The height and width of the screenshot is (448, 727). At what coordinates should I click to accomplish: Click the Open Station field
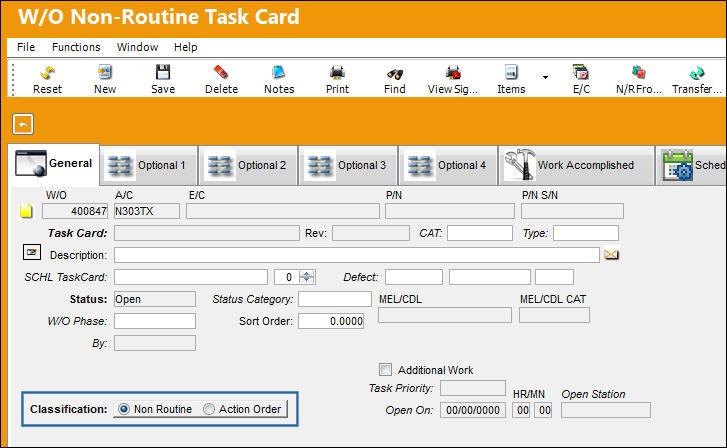coord(606,410)
